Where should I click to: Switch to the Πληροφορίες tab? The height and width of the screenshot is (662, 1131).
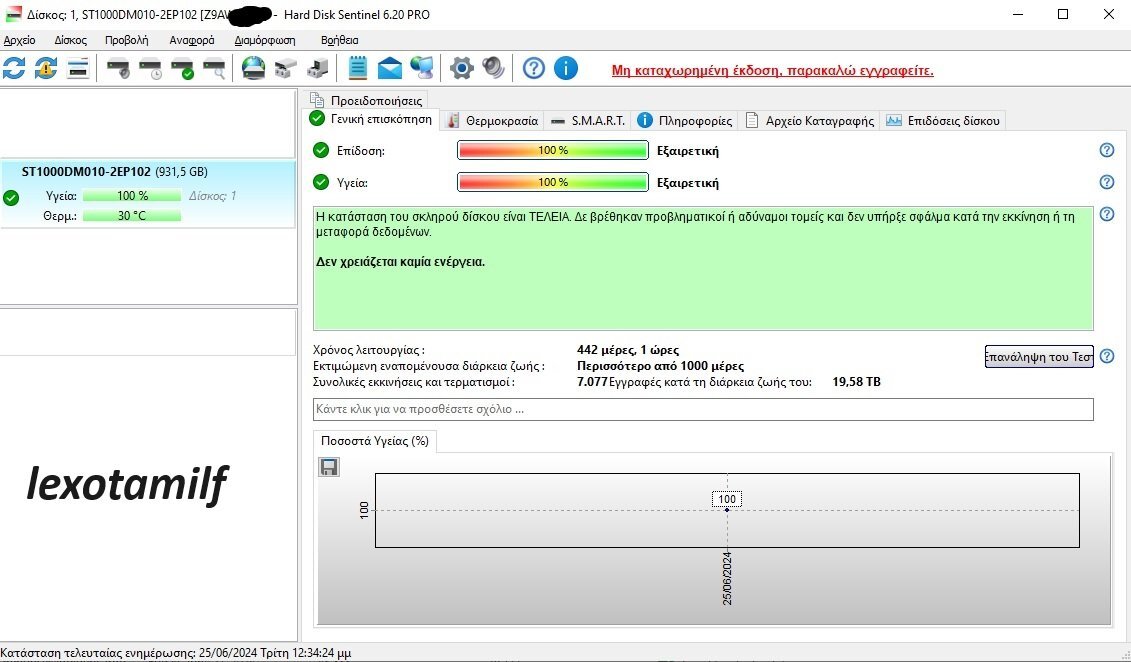click(x=686, y=120)
